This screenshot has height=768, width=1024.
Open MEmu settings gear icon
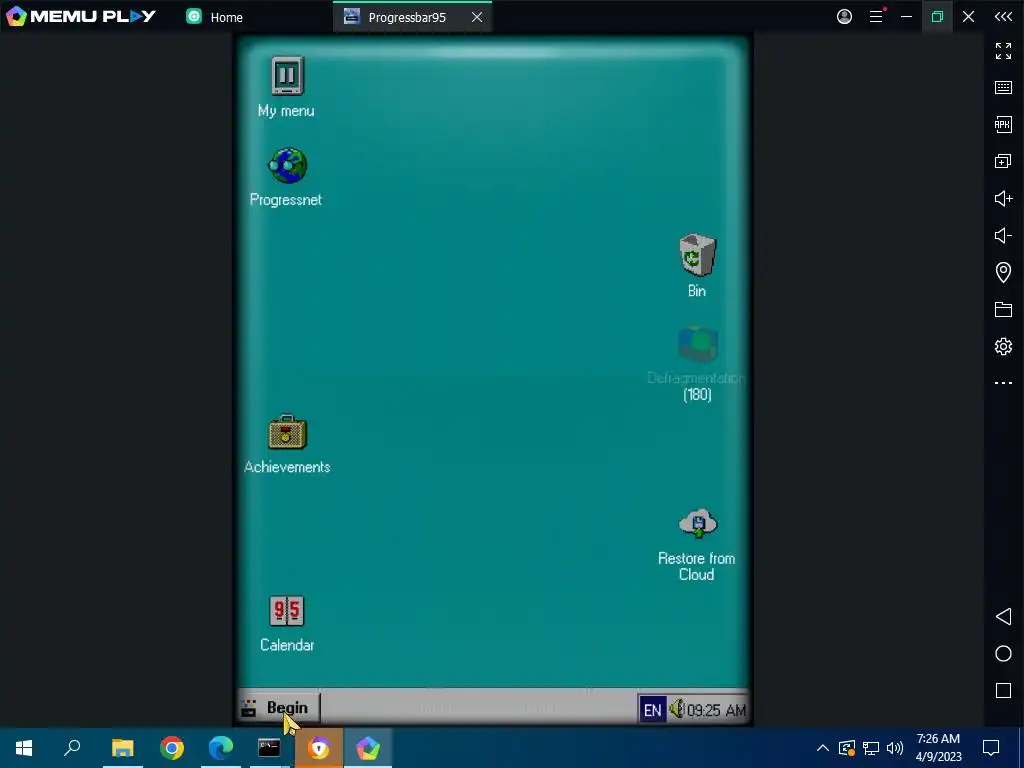pos(1003,346)
